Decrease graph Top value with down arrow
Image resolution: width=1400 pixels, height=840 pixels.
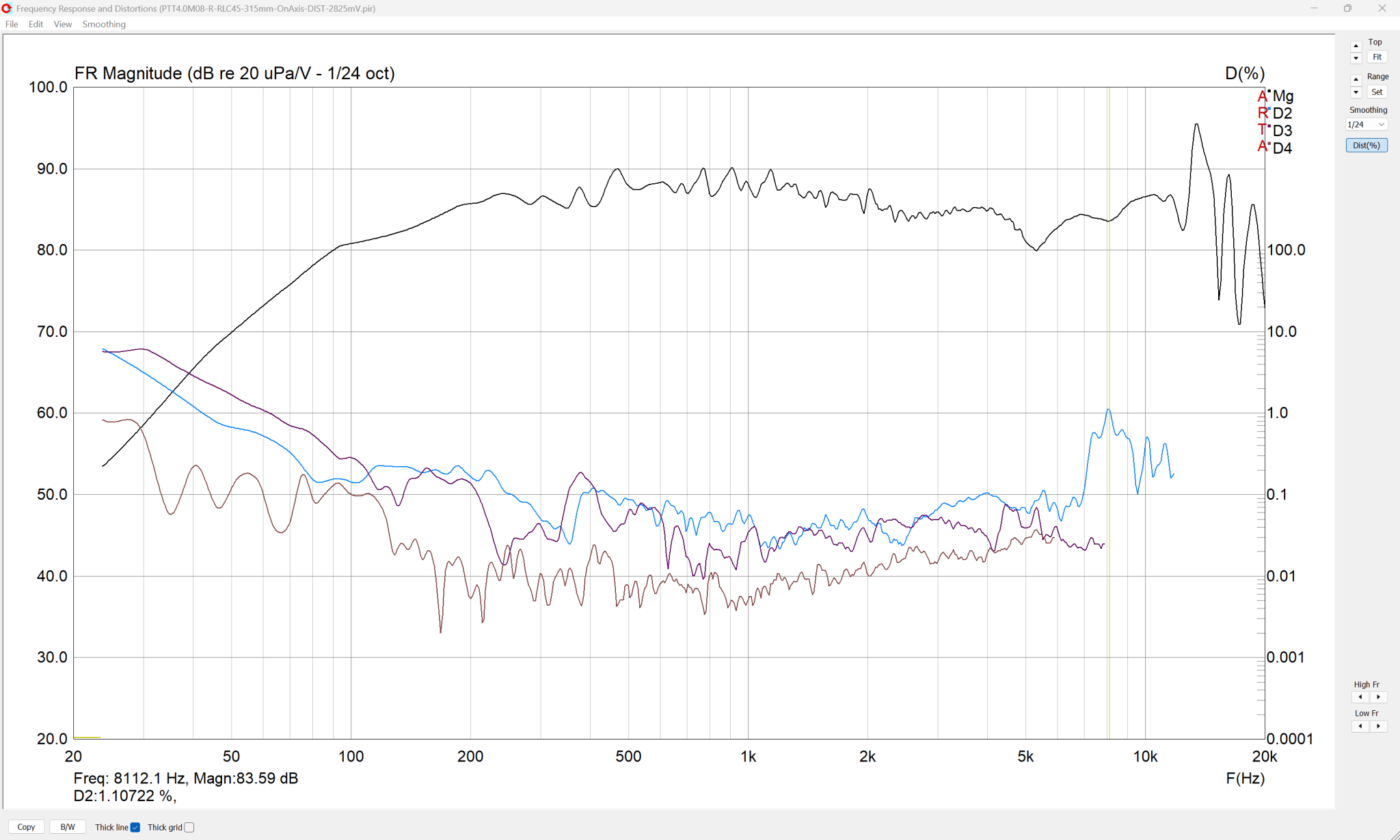1356,58
